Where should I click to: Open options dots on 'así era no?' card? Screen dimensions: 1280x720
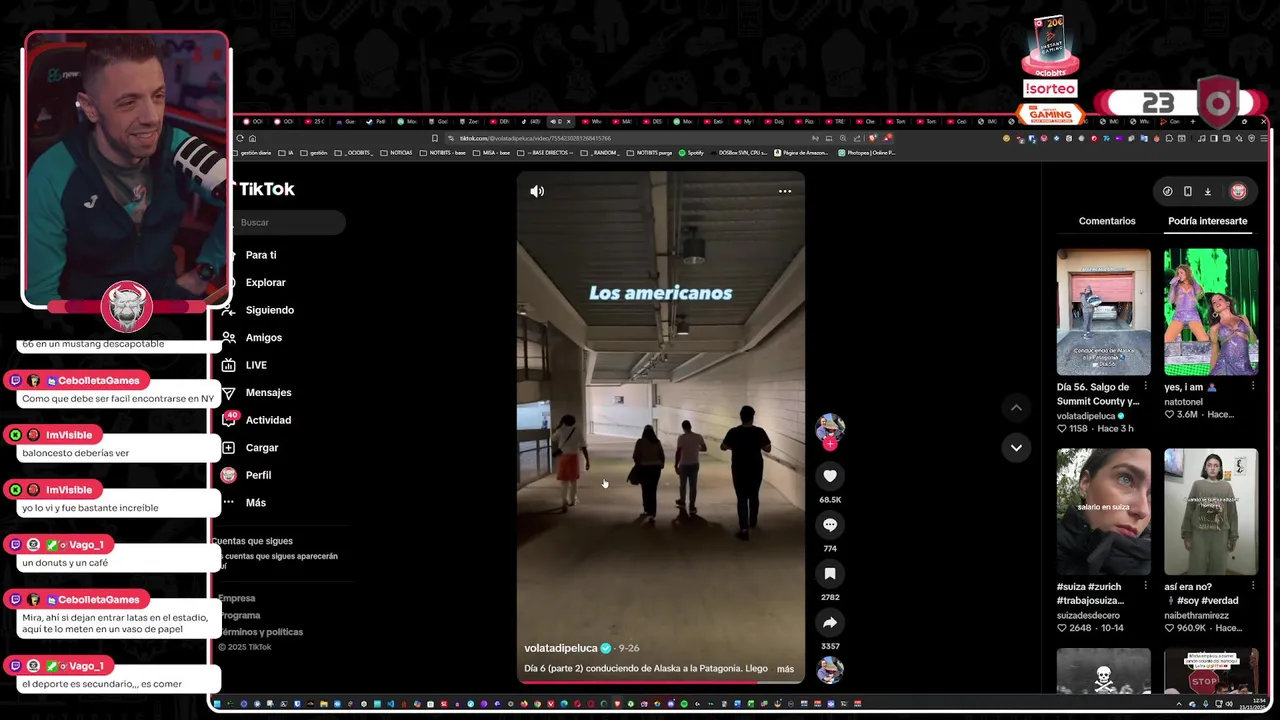1253,586
